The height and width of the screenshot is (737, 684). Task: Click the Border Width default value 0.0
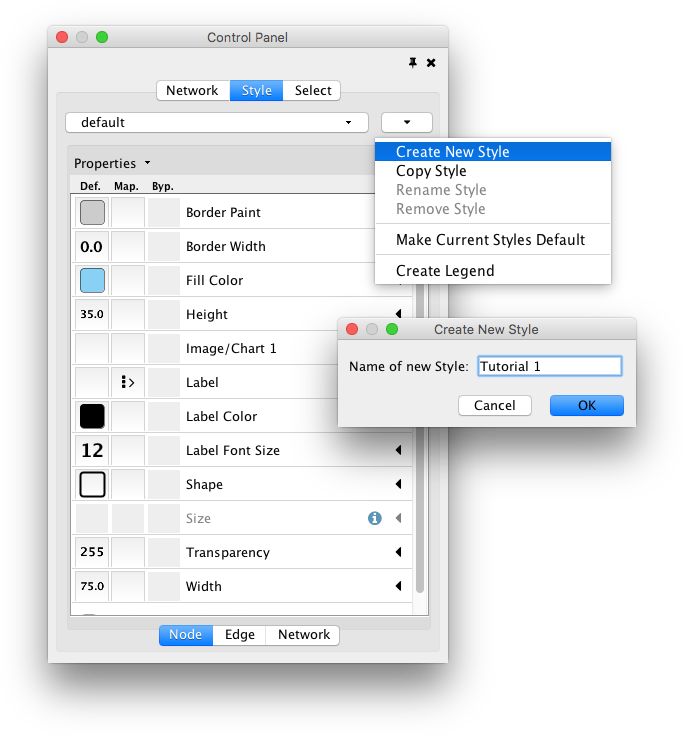coord(92,246)
